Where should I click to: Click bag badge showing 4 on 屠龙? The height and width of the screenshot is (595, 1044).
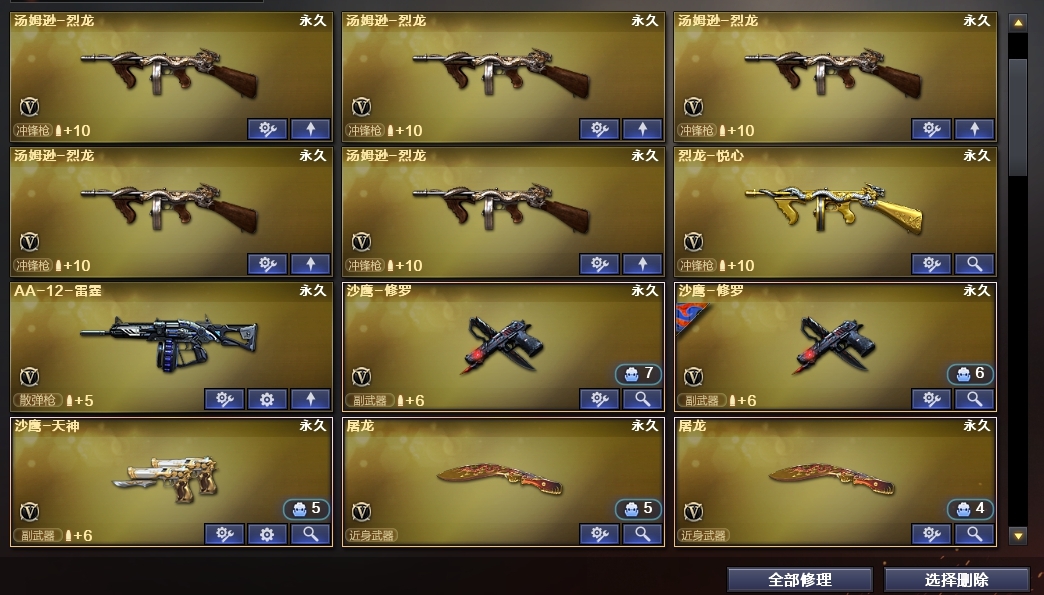coord(970,509)
